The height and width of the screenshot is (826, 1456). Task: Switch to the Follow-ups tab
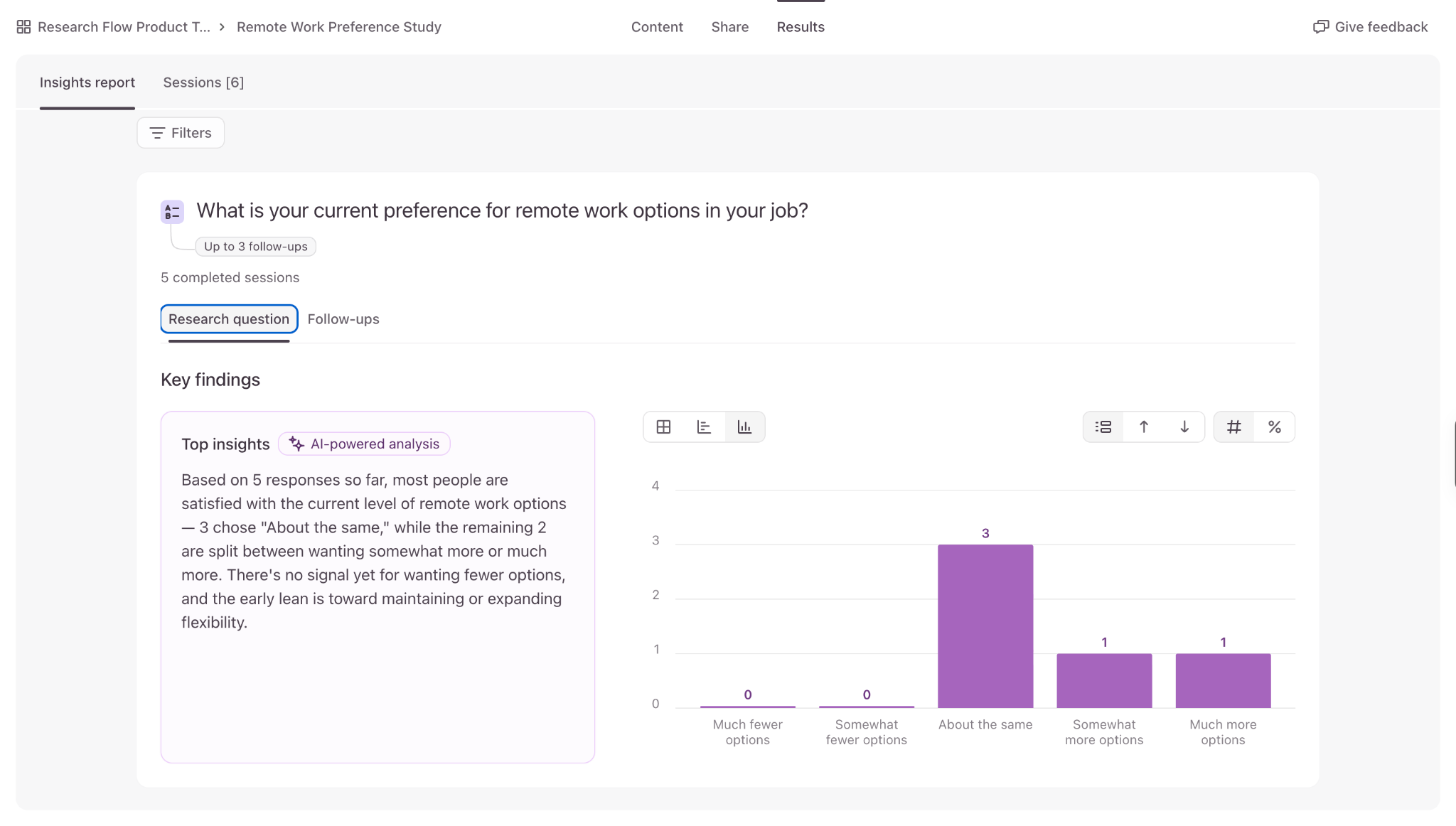343,319
